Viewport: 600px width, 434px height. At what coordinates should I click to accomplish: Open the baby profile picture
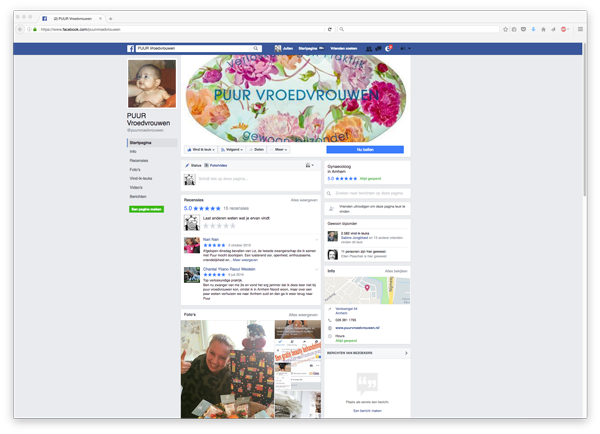point(152,83)
